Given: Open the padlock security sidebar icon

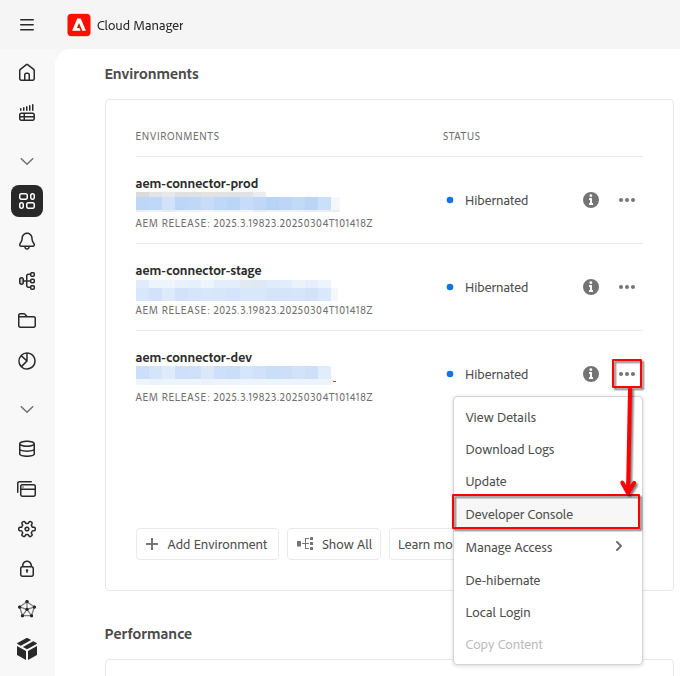Looking at the screenshot, I should click(x=27, y=568).
